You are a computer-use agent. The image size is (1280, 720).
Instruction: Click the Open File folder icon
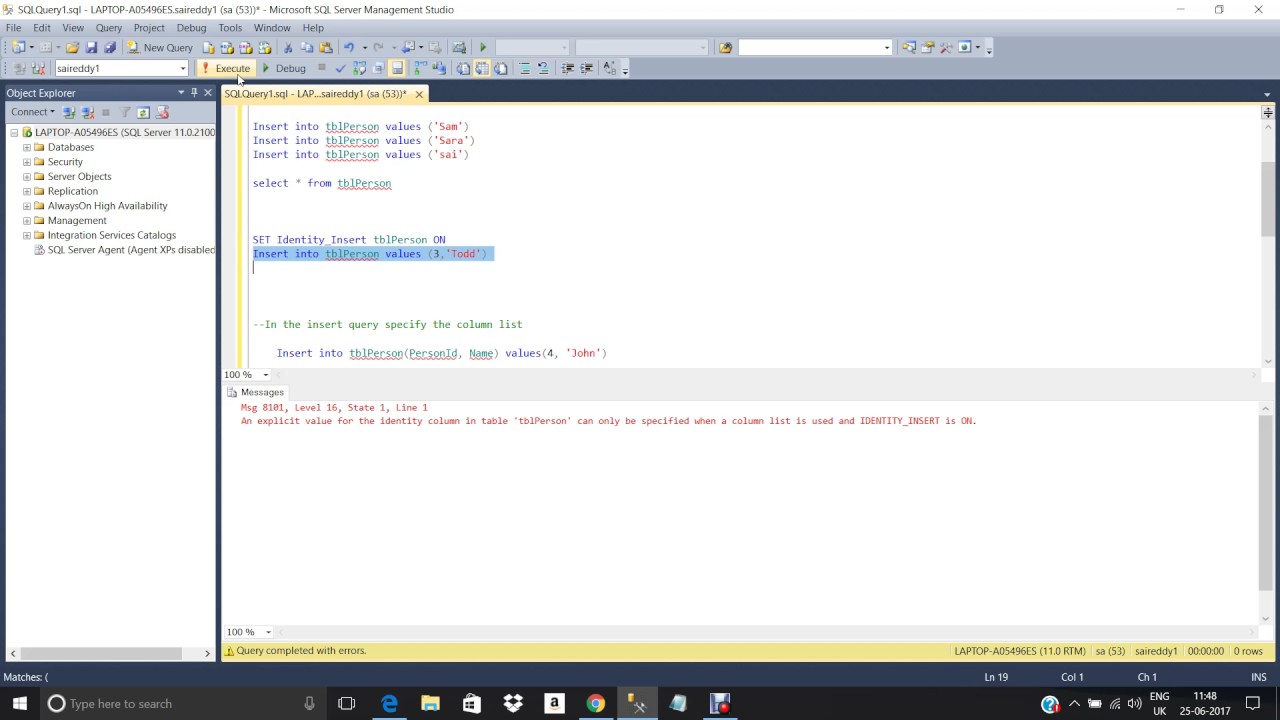coord(72,47)
